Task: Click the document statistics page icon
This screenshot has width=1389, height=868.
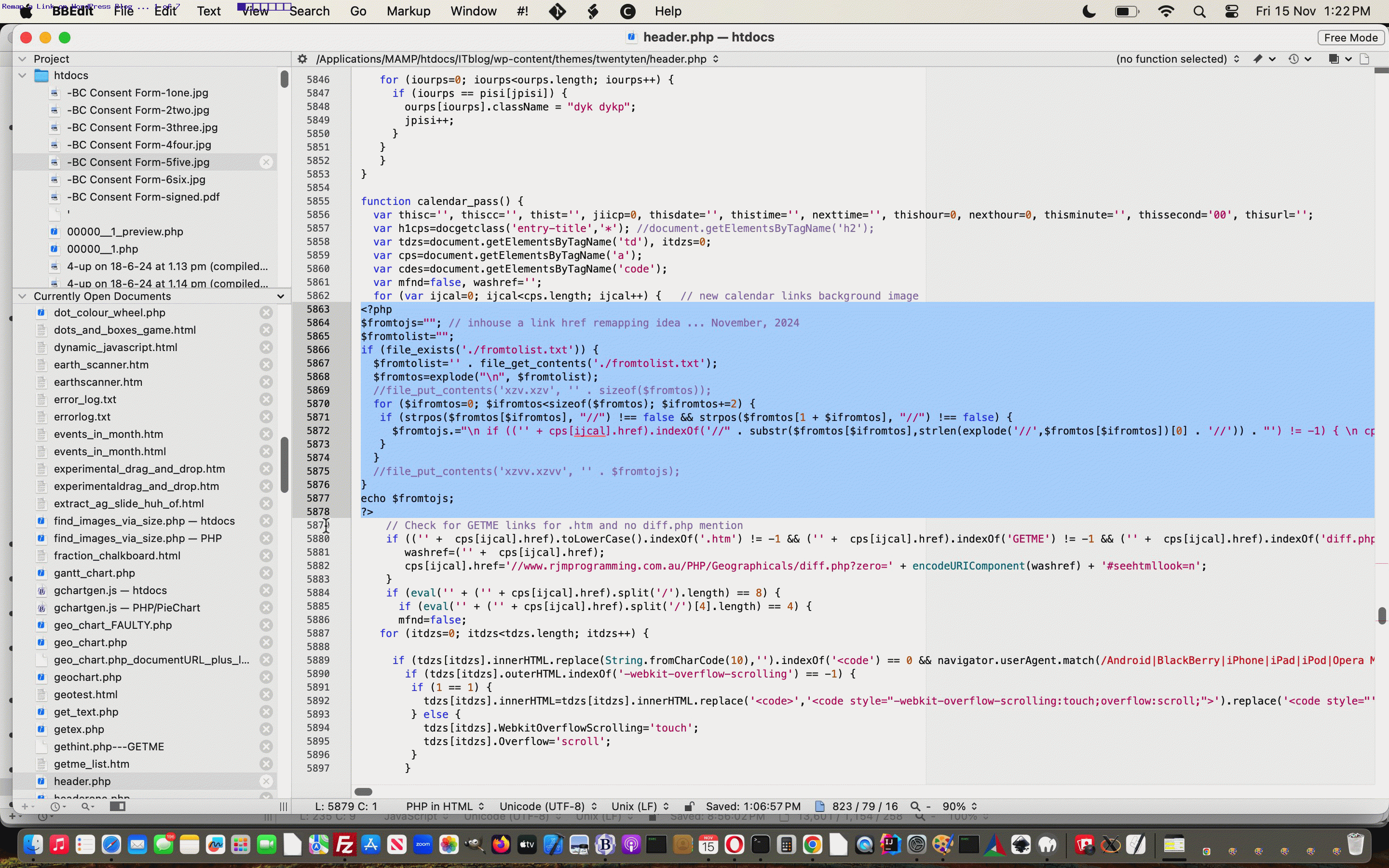Action: (819, 806)
